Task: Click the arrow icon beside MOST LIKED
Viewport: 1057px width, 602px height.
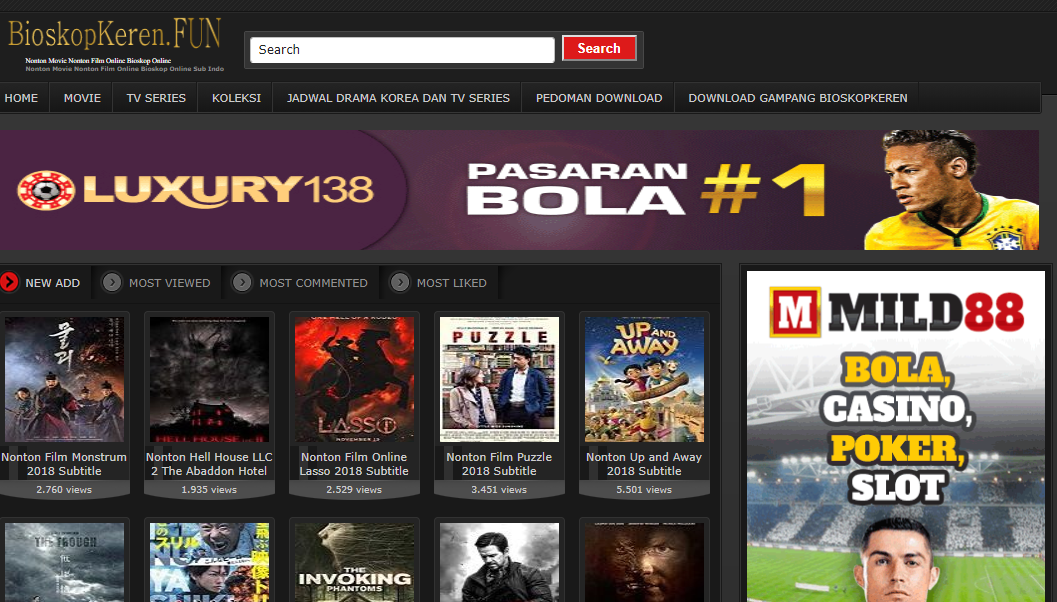Action: [400, 282]
